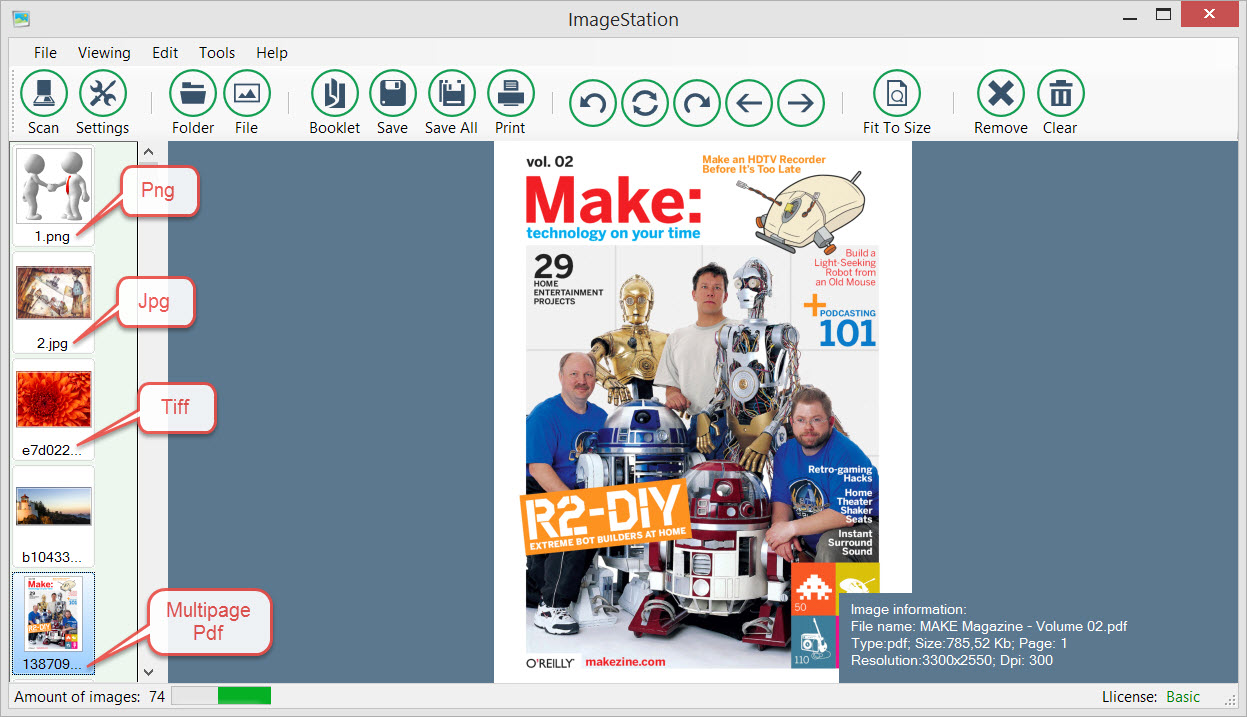Close the ImageStation window

click(1211, 14)
